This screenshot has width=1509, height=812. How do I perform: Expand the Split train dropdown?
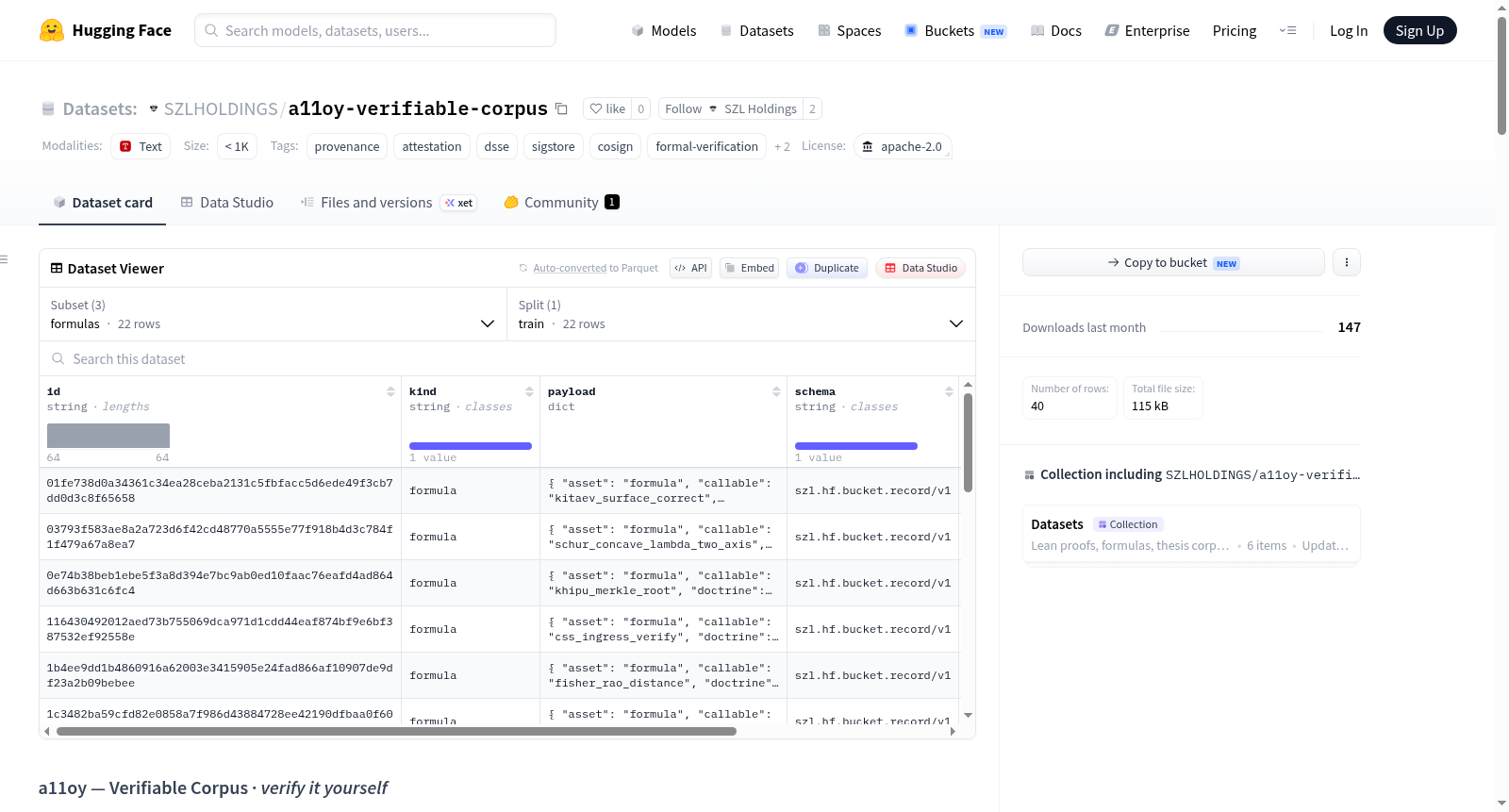pyautogui.click(x=740, y=314)
